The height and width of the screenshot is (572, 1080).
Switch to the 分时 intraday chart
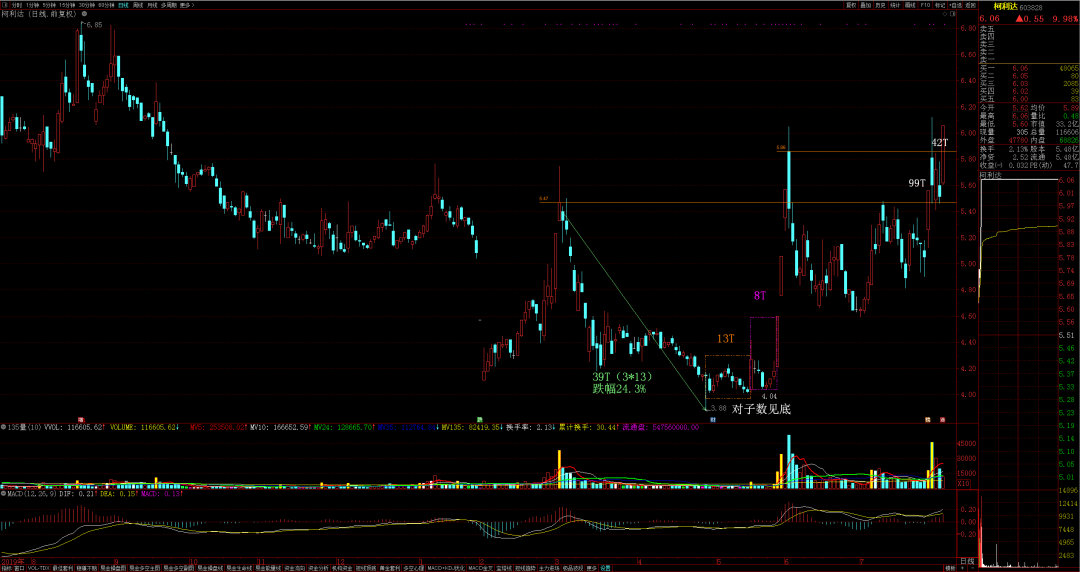[17, 5]
